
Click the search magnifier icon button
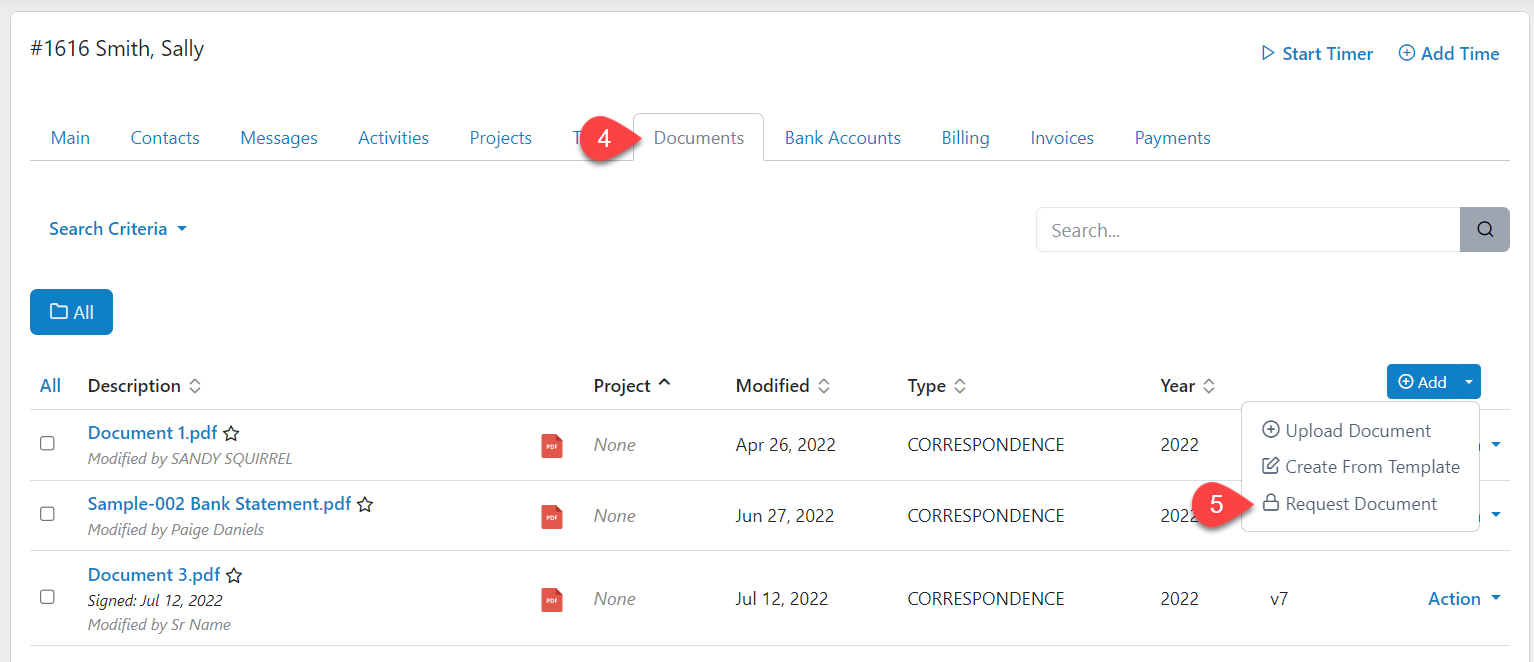tap(1484, 230)
